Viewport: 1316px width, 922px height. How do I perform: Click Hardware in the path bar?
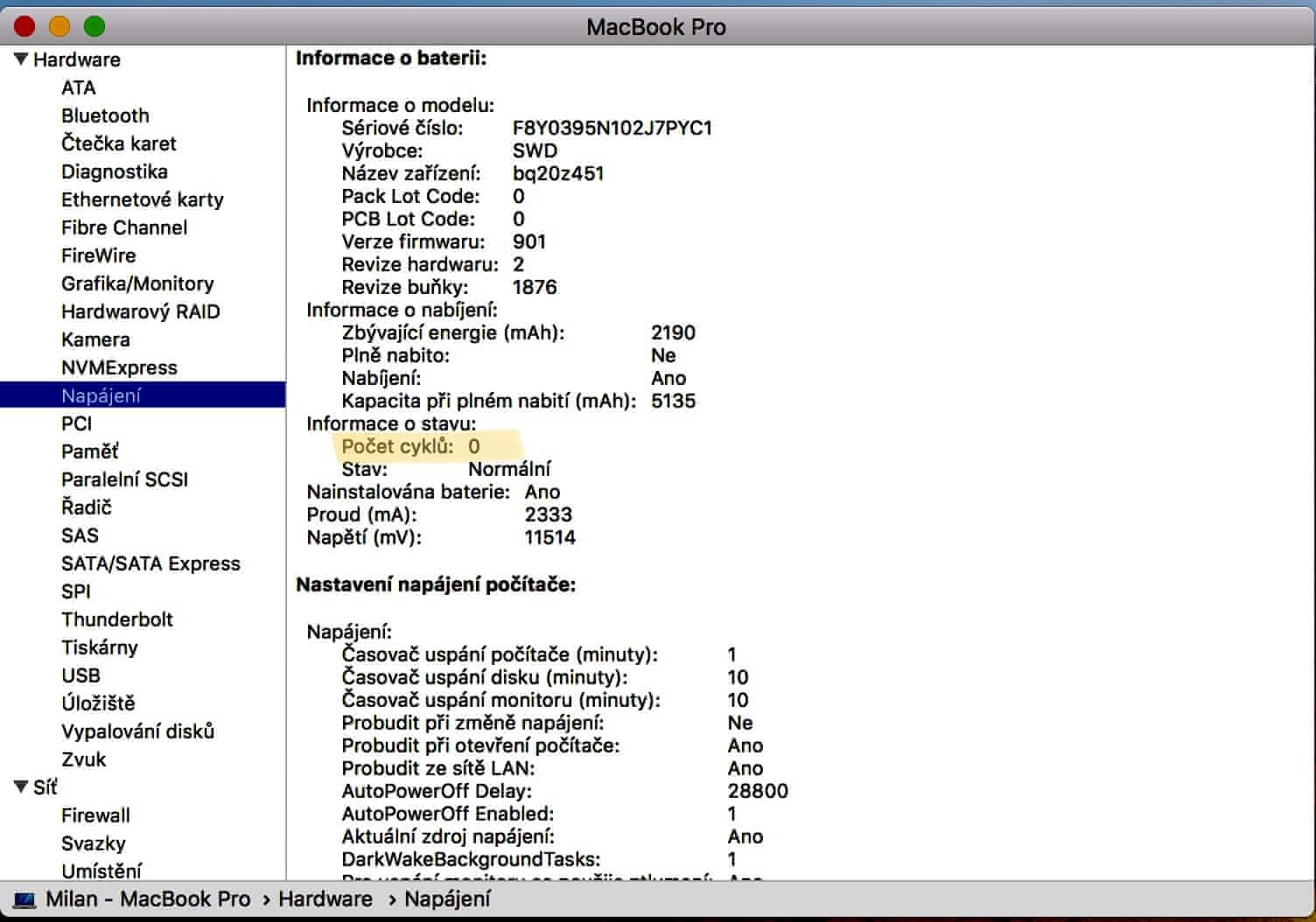[325, 899]
